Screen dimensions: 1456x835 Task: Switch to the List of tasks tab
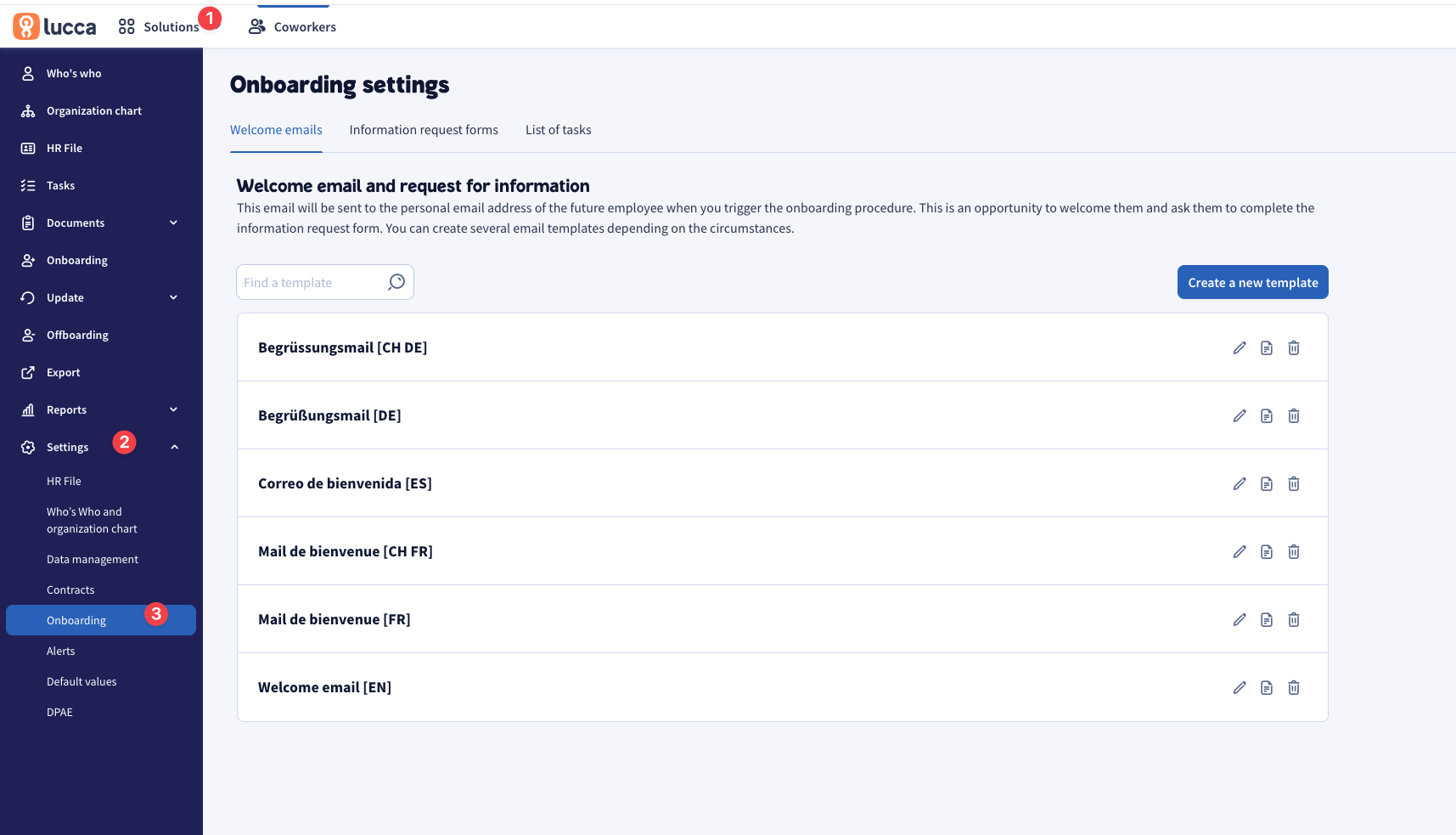click(x=558, y=130)
